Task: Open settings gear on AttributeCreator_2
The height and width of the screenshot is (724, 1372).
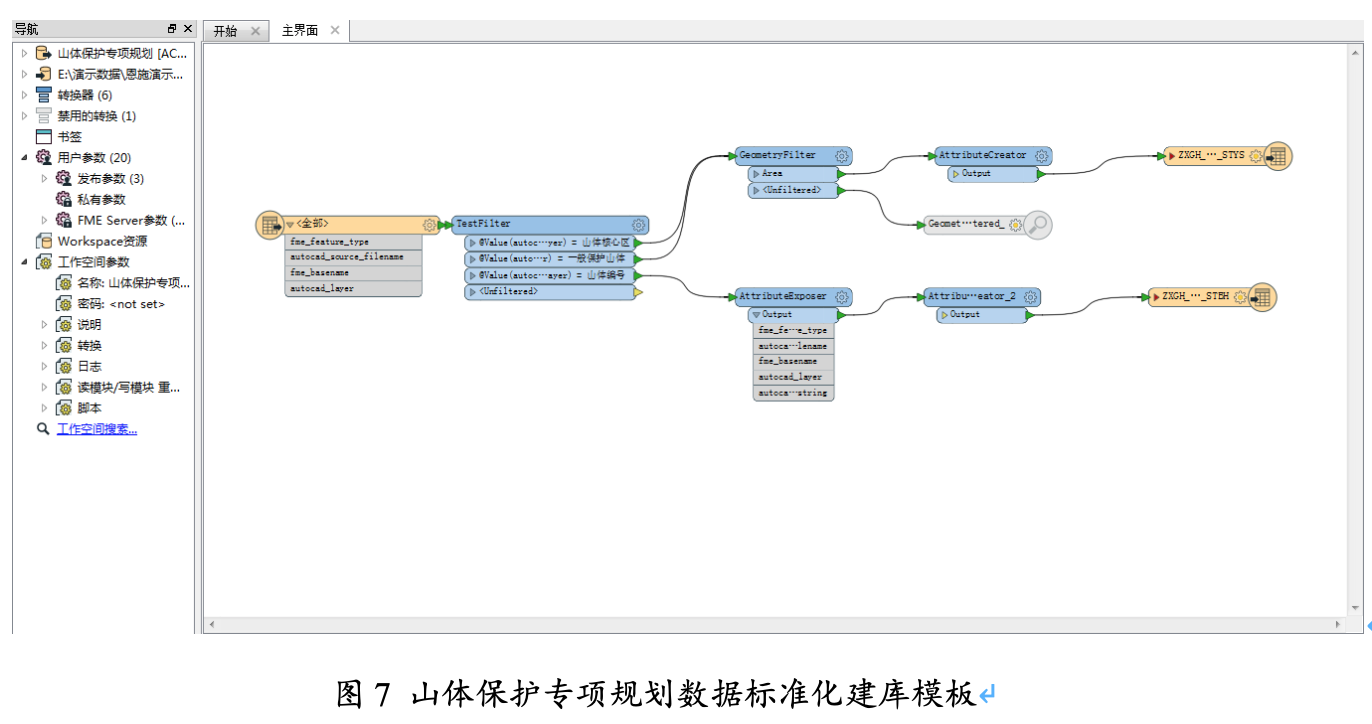Action: tap(1030, 297)
